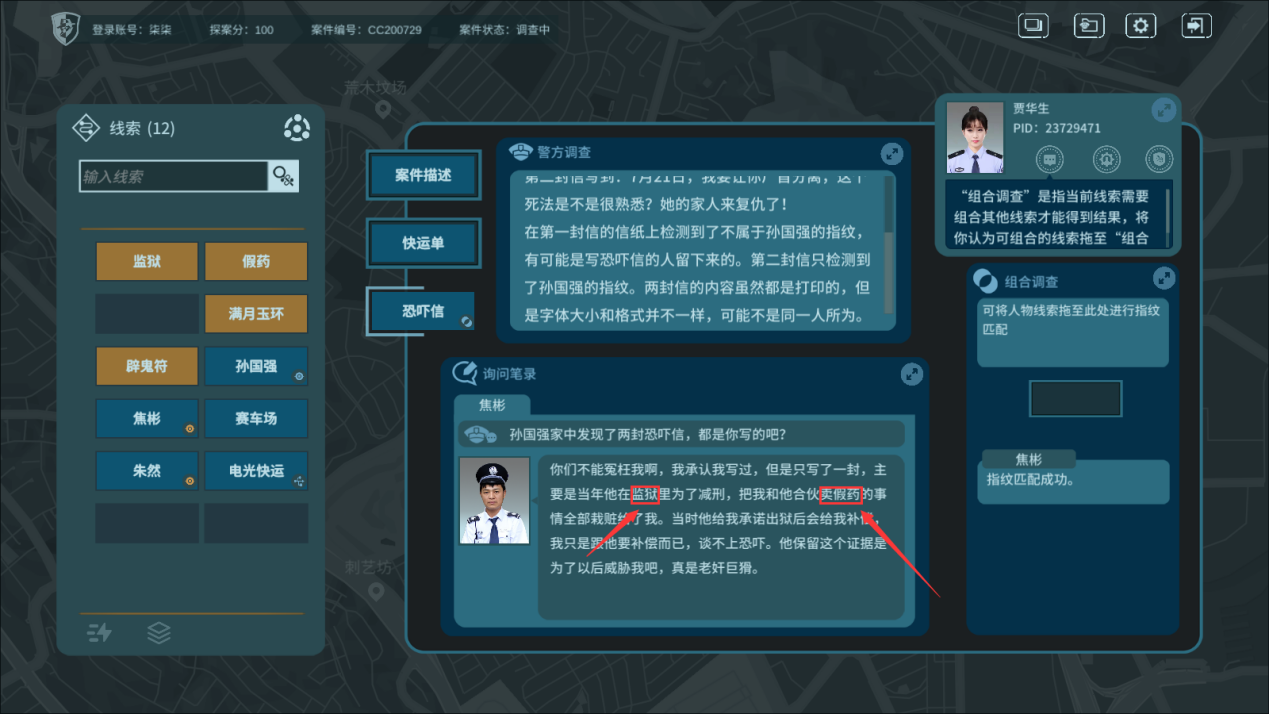
Task: Expand the 询问笔录 panel
Action: pos(911,374)
